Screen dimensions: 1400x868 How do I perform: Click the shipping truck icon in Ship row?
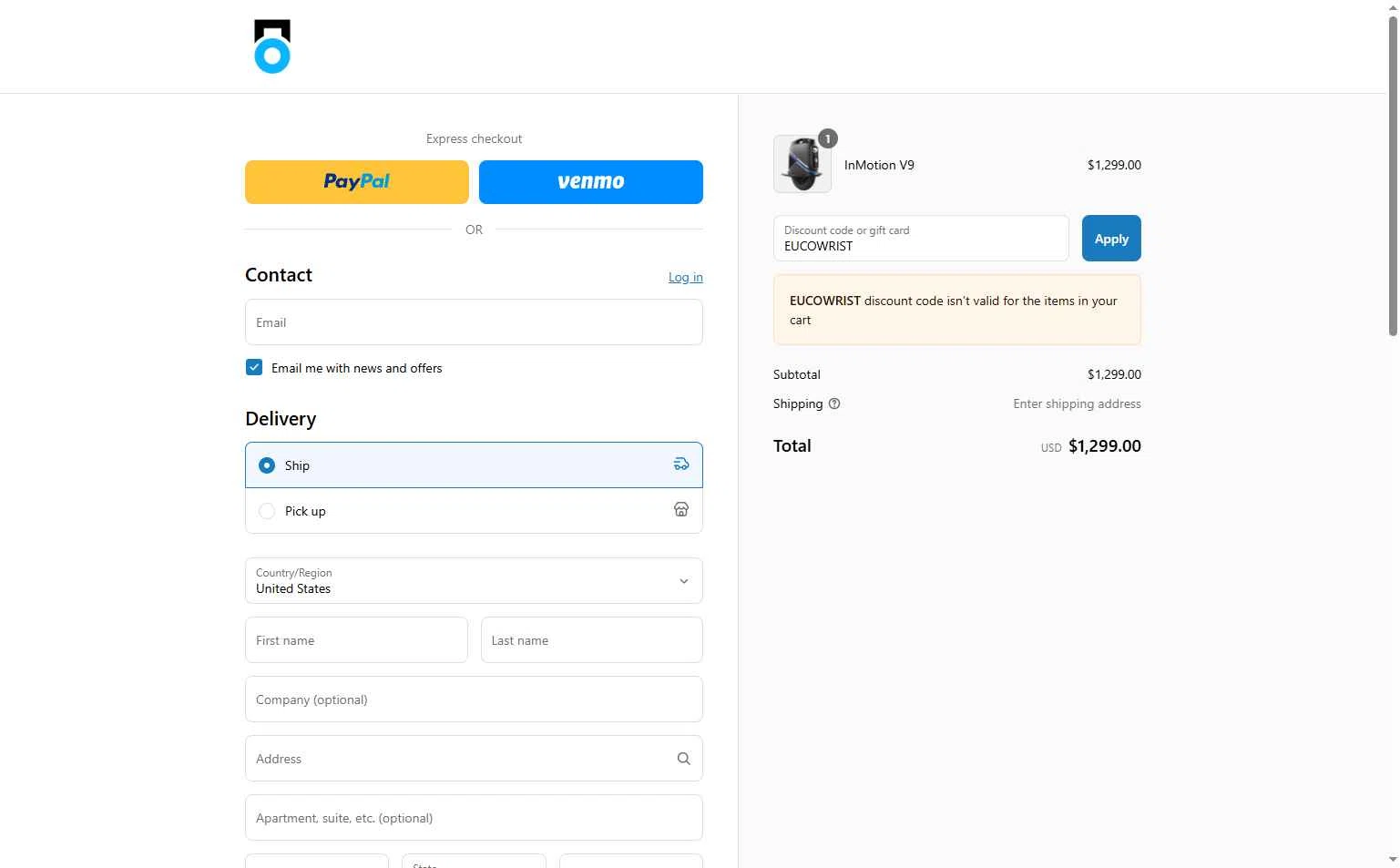coord(681,465)
